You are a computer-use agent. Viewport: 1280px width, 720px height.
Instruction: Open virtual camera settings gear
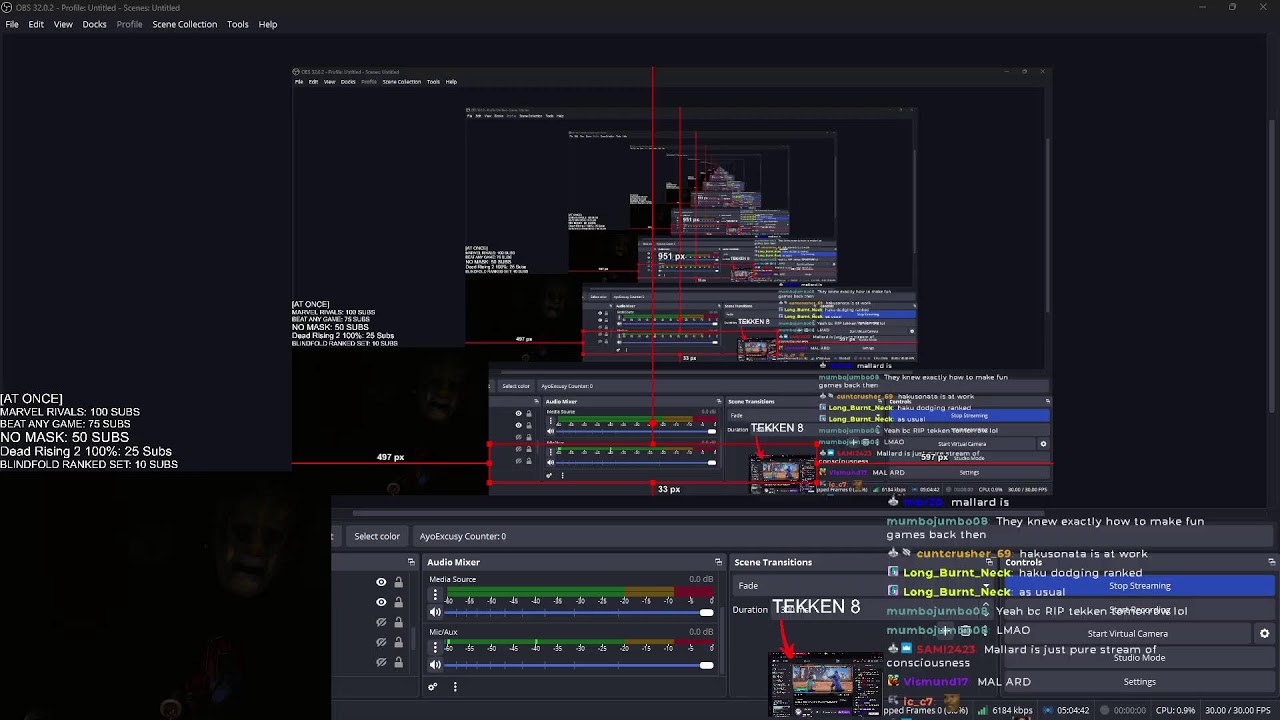(x=1264, y=633)
